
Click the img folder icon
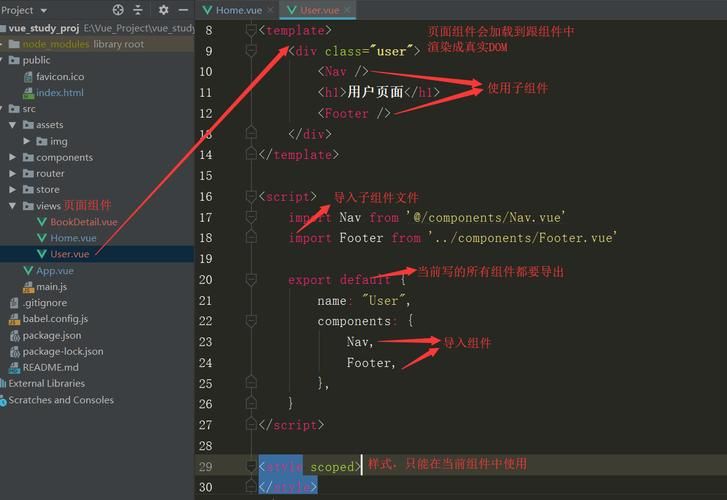42,141
